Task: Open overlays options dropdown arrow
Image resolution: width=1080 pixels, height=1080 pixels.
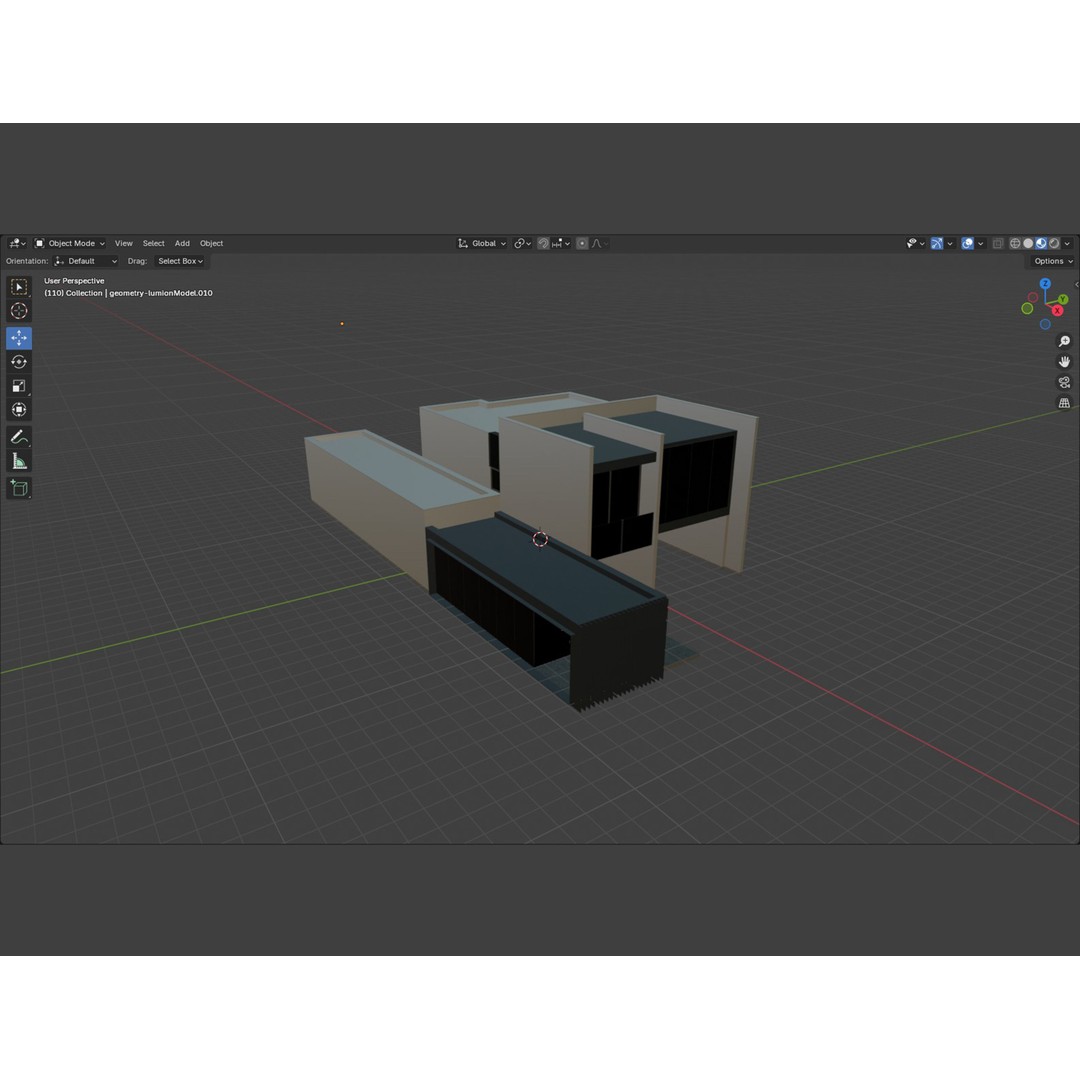Action: click(x=981, y=243)
